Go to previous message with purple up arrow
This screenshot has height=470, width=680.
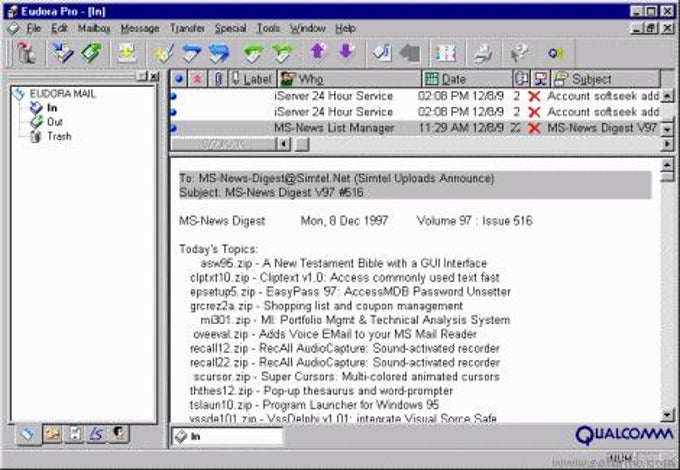[318, 52]
